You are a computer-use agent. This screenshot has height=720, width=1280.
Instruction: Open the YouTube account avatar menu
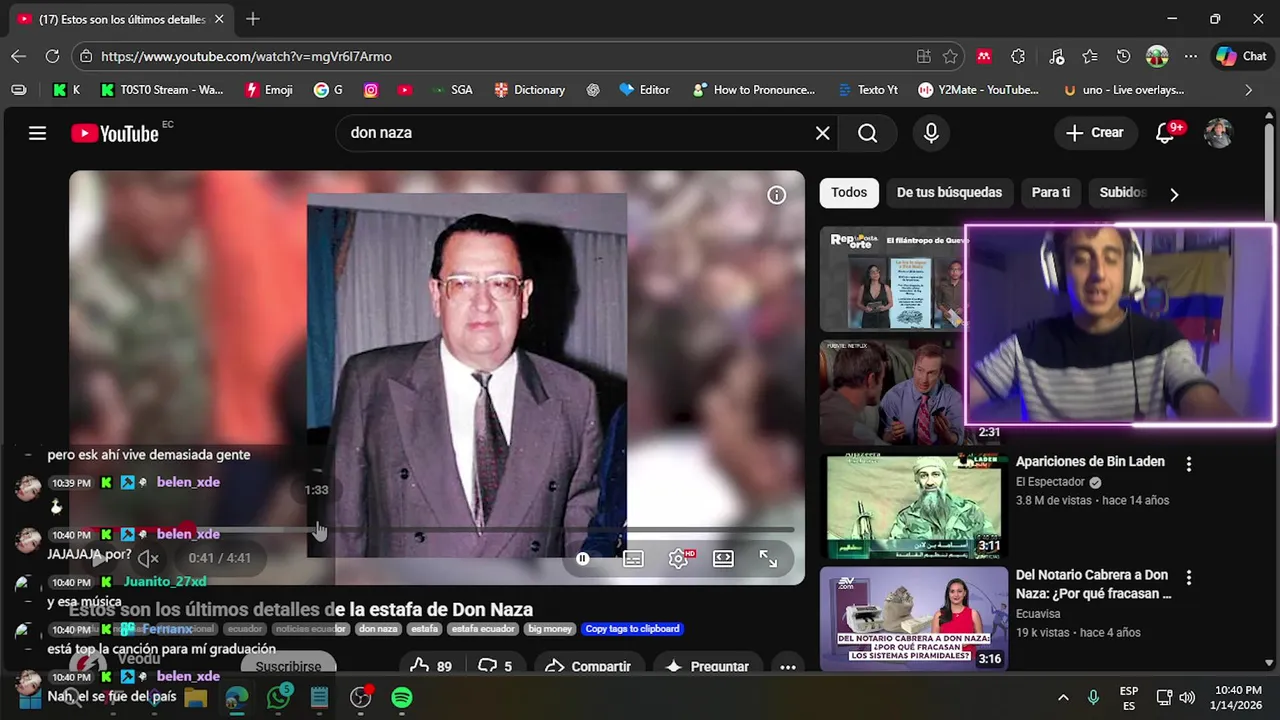click(1218, 133)
